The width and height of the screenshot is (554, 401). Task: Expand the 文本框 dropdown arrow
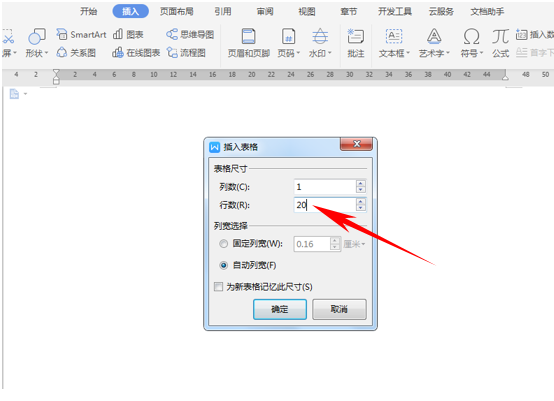[x=408, y=53]
